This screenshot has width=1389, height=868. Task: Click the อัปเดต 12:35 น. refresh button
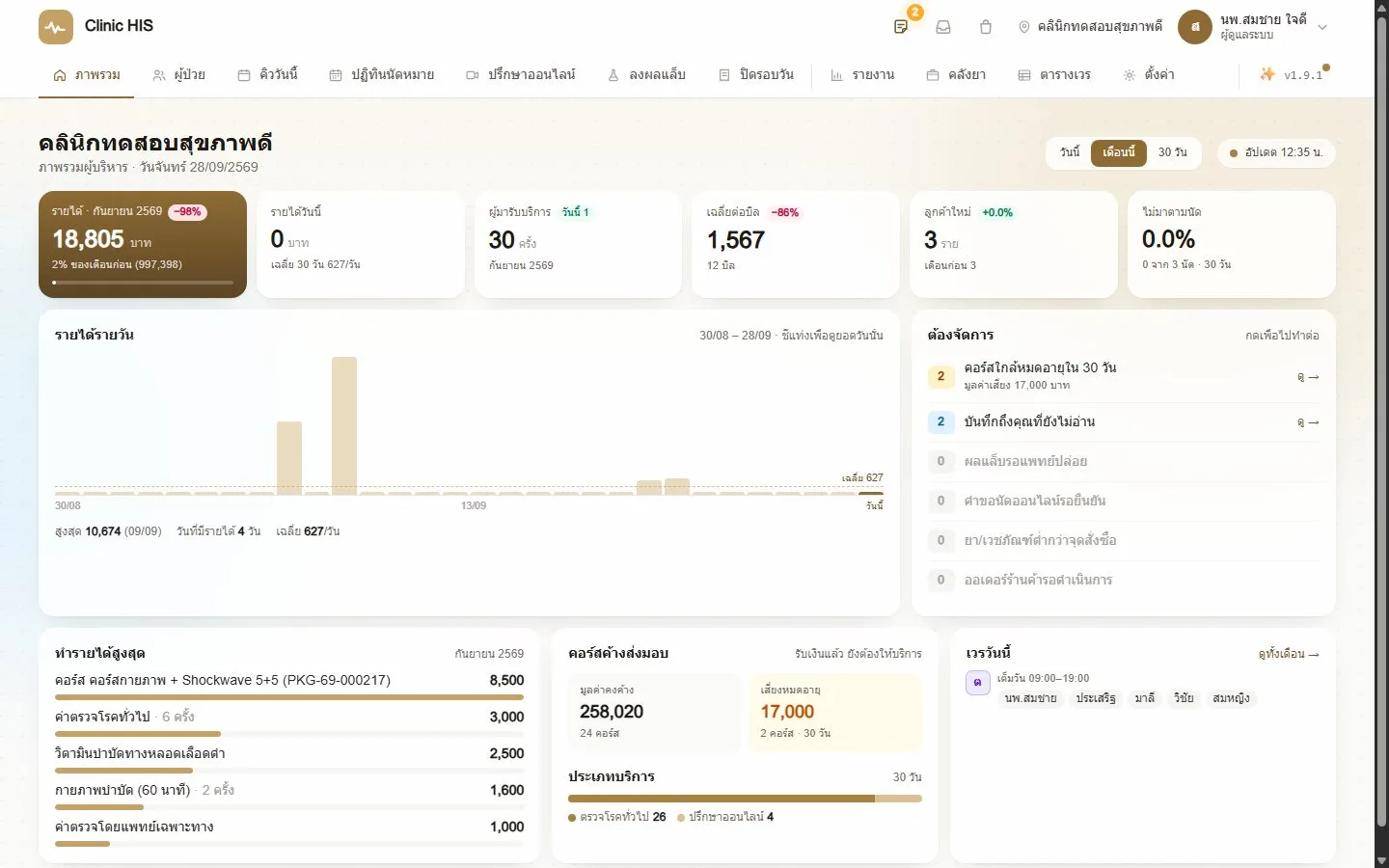click(1276, 152)
